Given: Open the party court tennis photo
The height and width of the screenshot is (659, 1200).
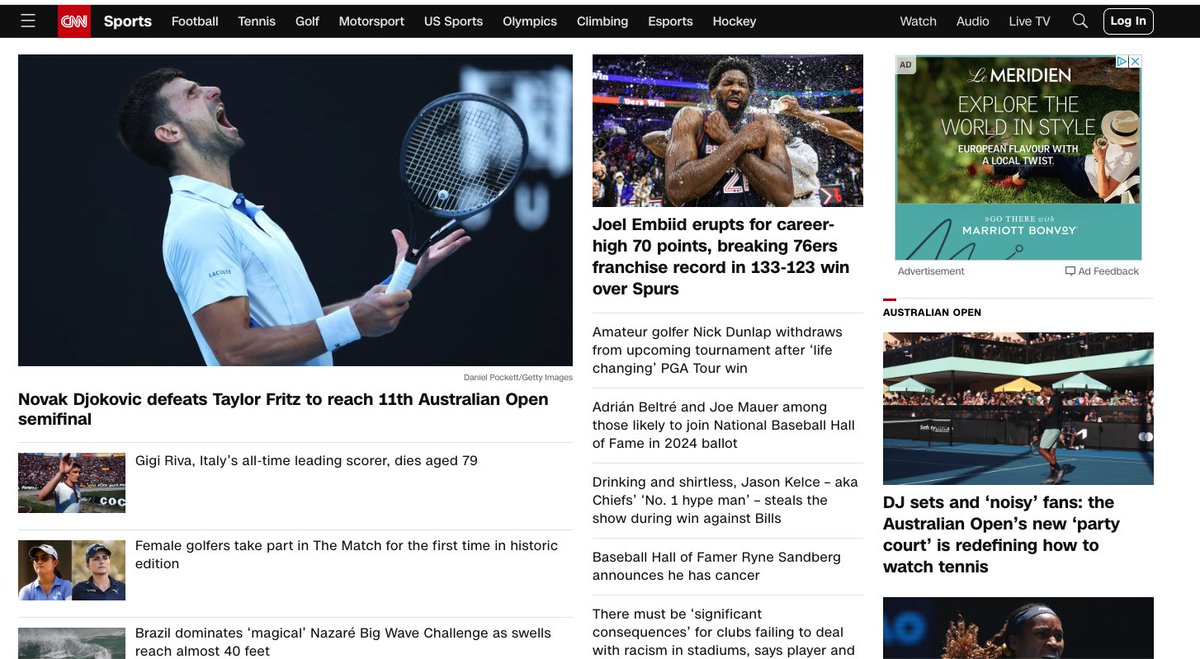Looking at the screenshot, I should [1018, 408].
